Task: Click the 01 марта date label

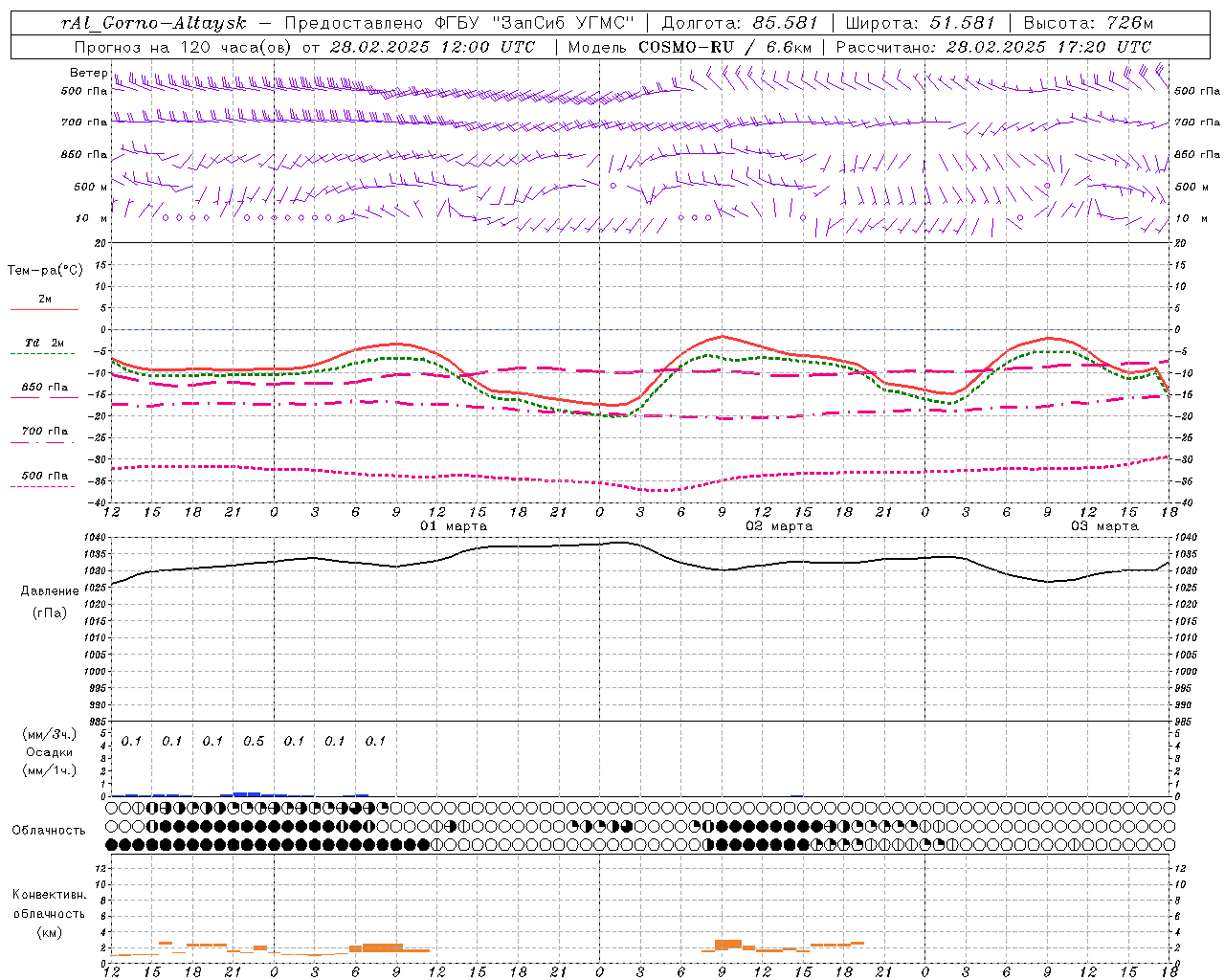Action: coord(454,526)
